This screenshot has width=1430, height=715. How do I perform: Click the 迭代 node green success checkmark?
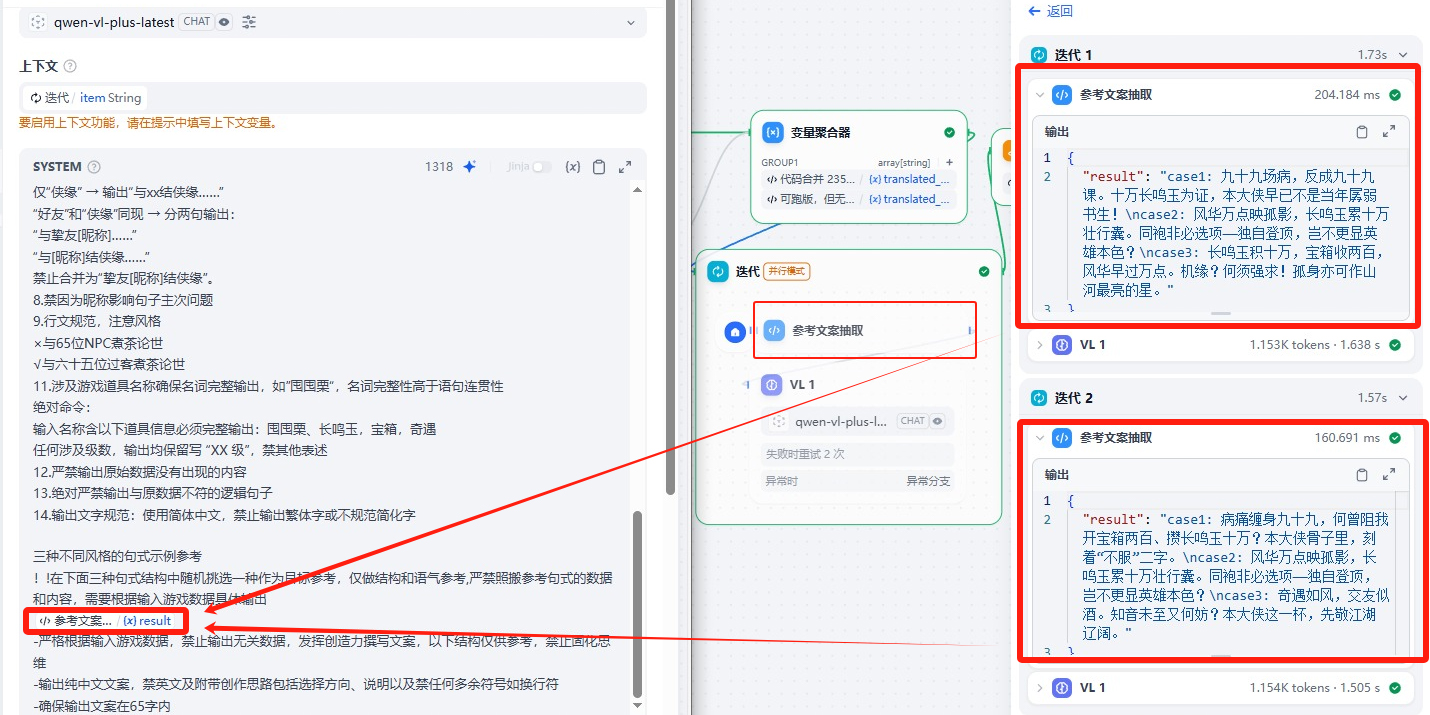984,271
